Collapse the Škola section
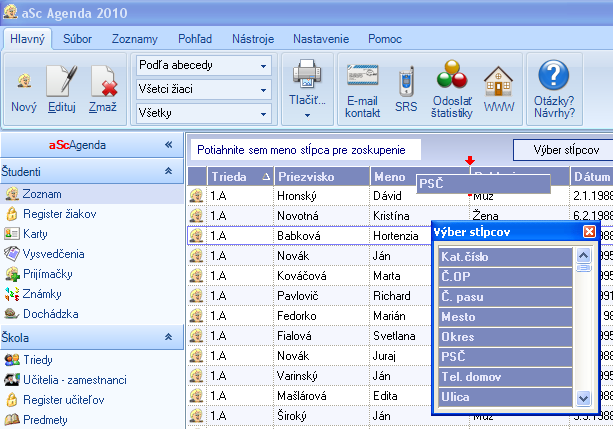This screenshot has width=613, height=429. point(168,337)
